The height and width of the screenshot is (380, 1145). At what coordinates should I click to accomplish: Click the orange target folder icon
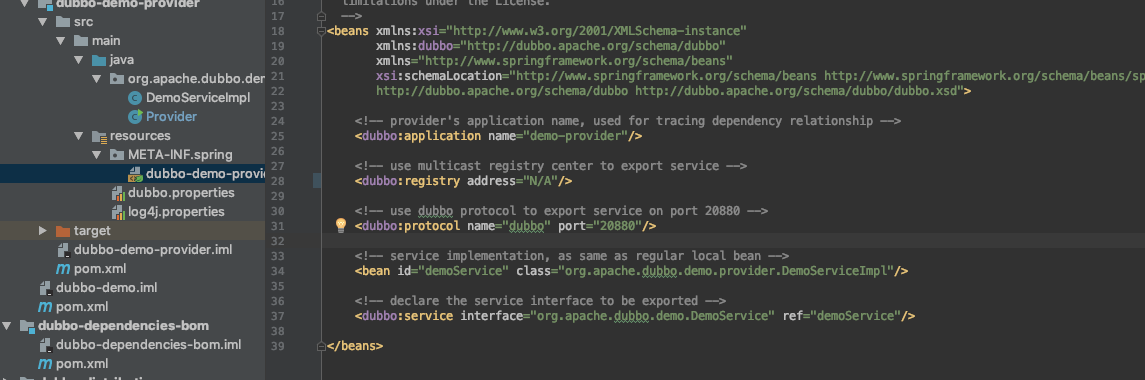pos(62,231)
